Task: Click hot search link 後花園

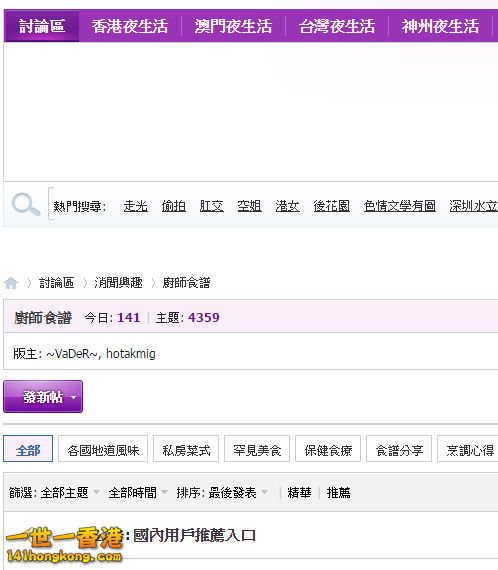Action: click(x=332, y=206)
